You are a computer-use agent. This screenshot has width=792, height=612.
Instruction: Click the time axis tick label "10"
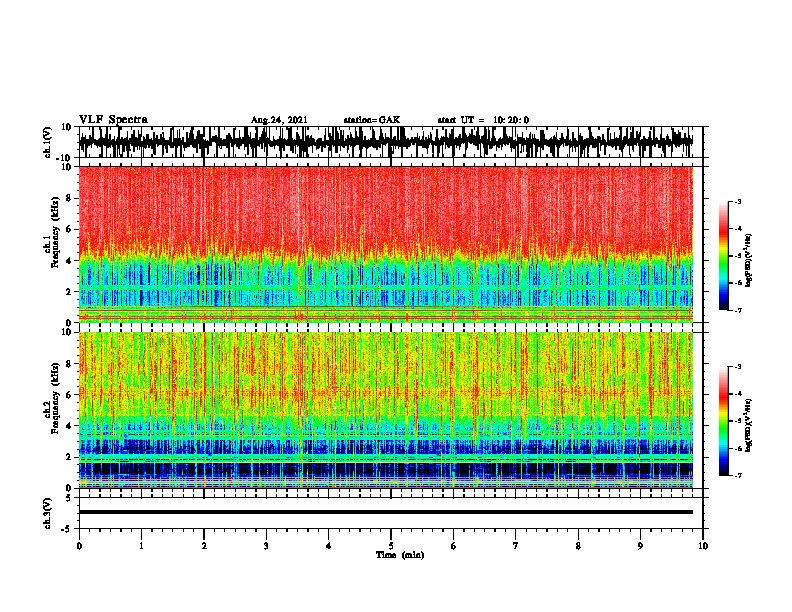click(703, 546)
